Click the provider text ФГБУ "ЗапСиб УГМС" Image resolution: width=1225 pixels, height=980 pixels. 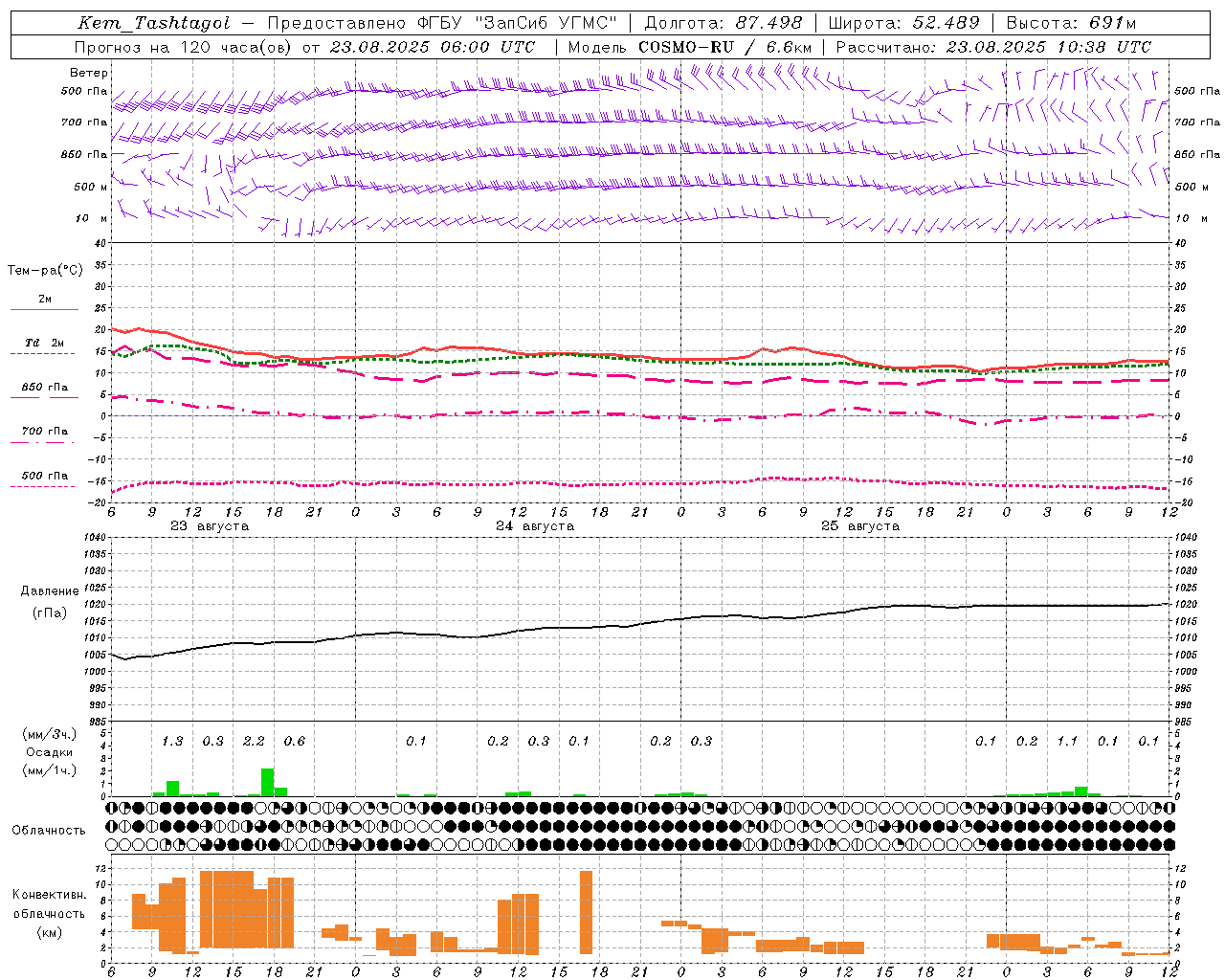tap(517, 23)
